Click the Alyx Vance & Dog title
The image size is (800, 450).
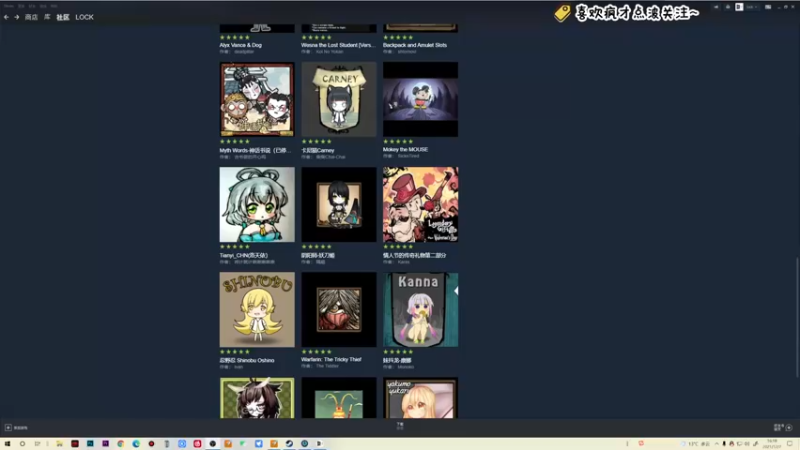[240, 45]
